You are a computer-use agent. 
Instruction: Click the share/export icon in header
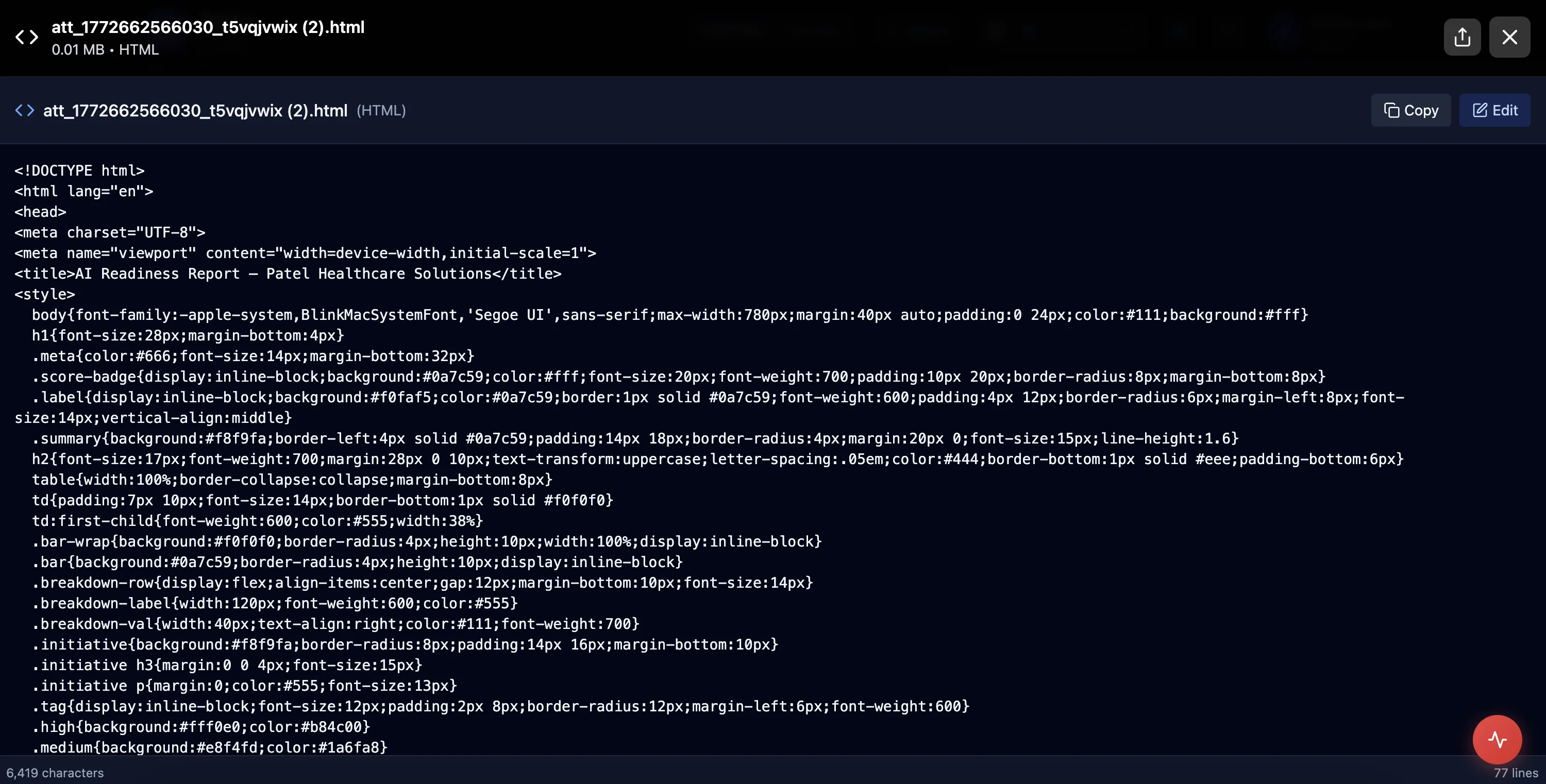(x=1462, y=37)
